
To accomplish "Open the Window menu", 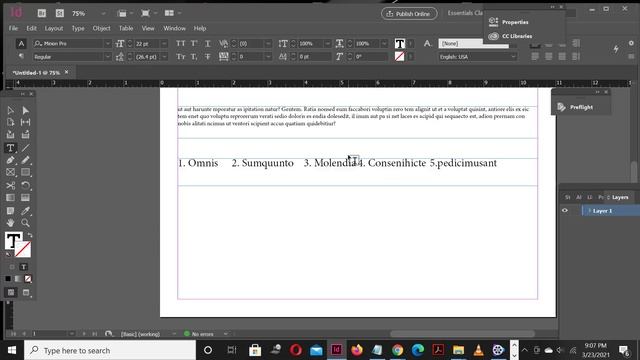I will point(174,28).
